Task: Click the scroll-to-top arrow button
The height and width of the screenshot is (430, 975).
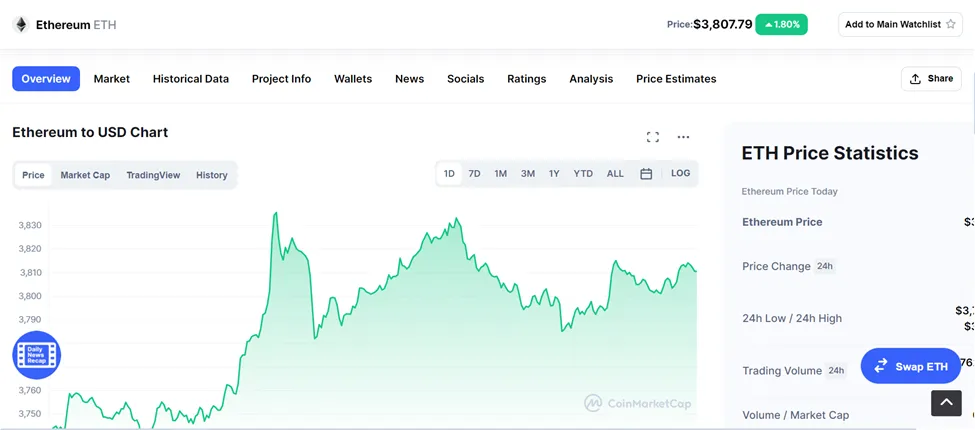Action: point(946,403)
